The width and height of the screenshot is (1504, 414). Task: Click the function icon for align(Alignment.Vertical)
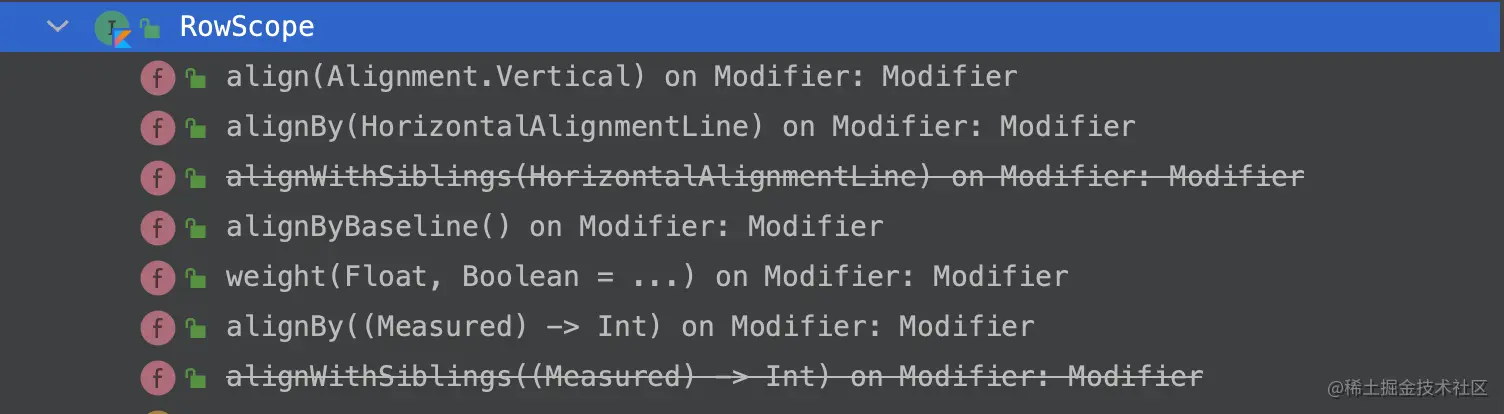pos(158,77)
